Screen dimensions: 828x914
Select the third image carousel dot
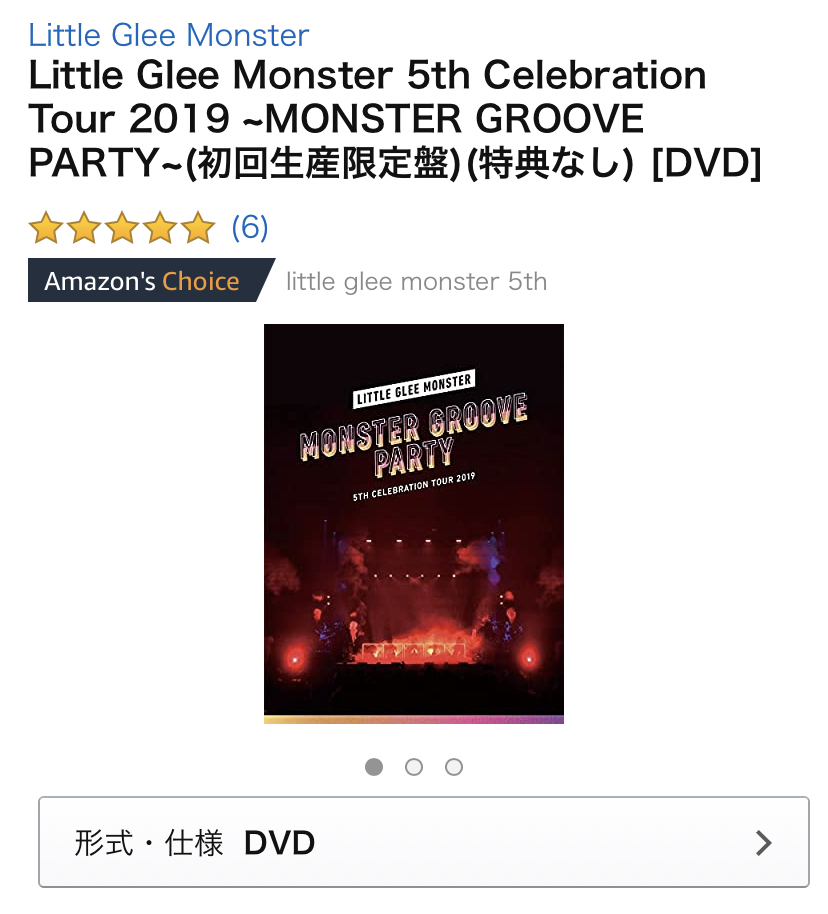coord(454,767)
